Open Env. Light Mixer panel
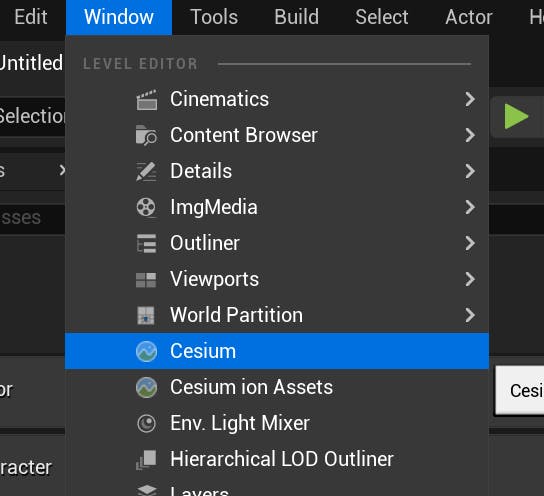This screenshot has width=544, height=496. (277, 424)
